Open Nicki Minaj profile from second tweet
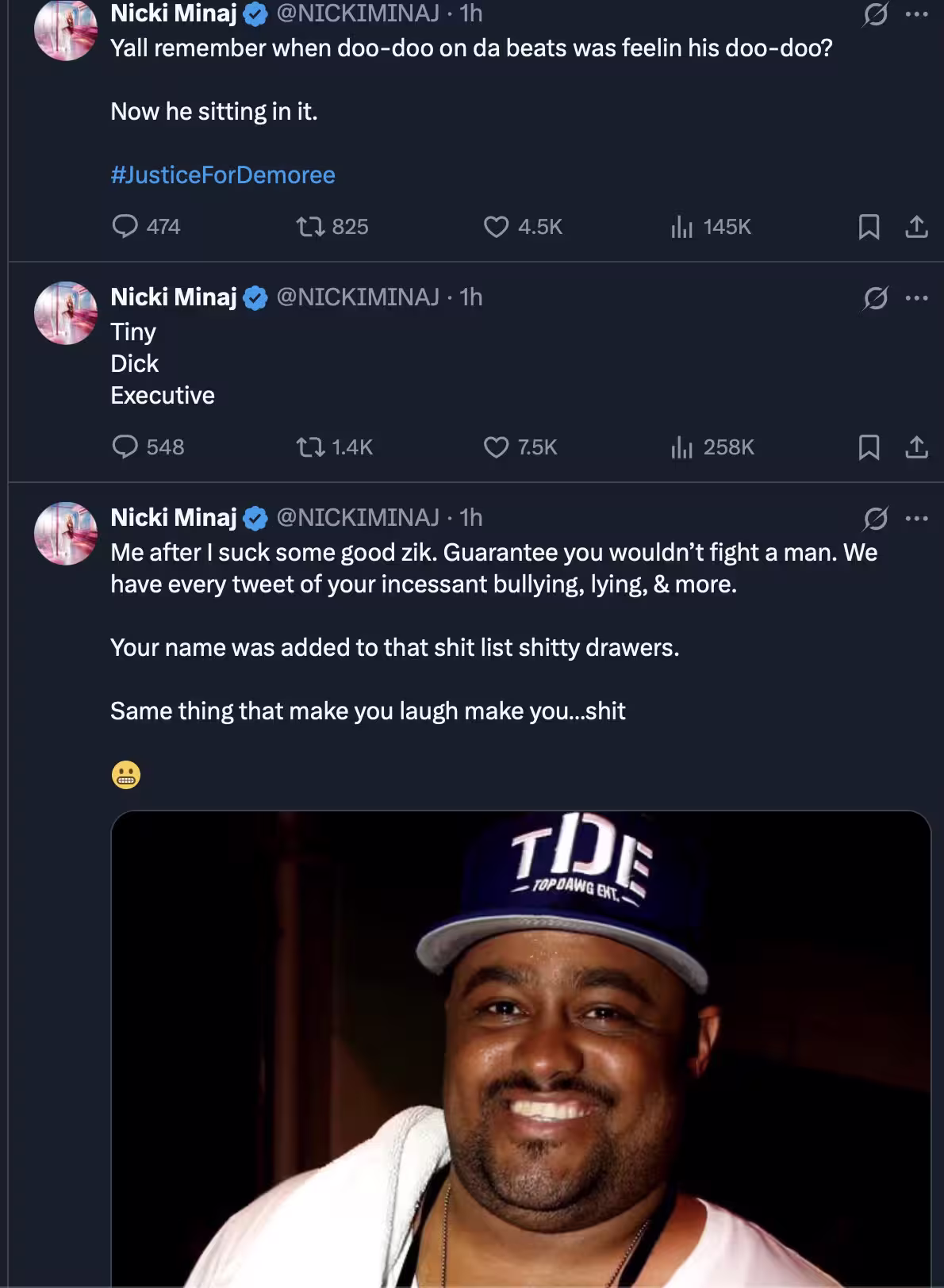Image resolution: width=944 pixels, height=1288 pixels. click(x=174, y=297)
